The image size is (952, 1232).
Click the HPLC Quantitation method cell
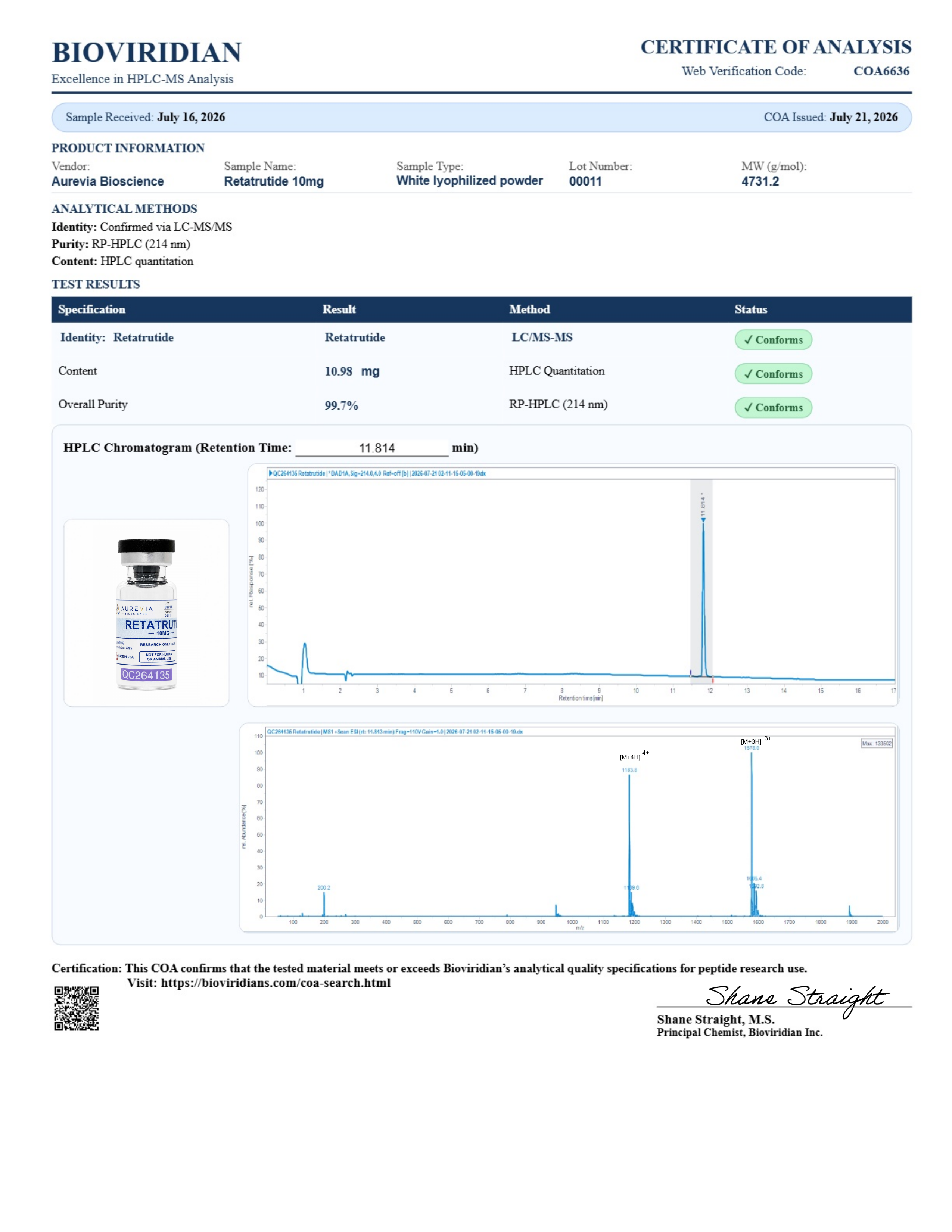(x=557, y=371)
